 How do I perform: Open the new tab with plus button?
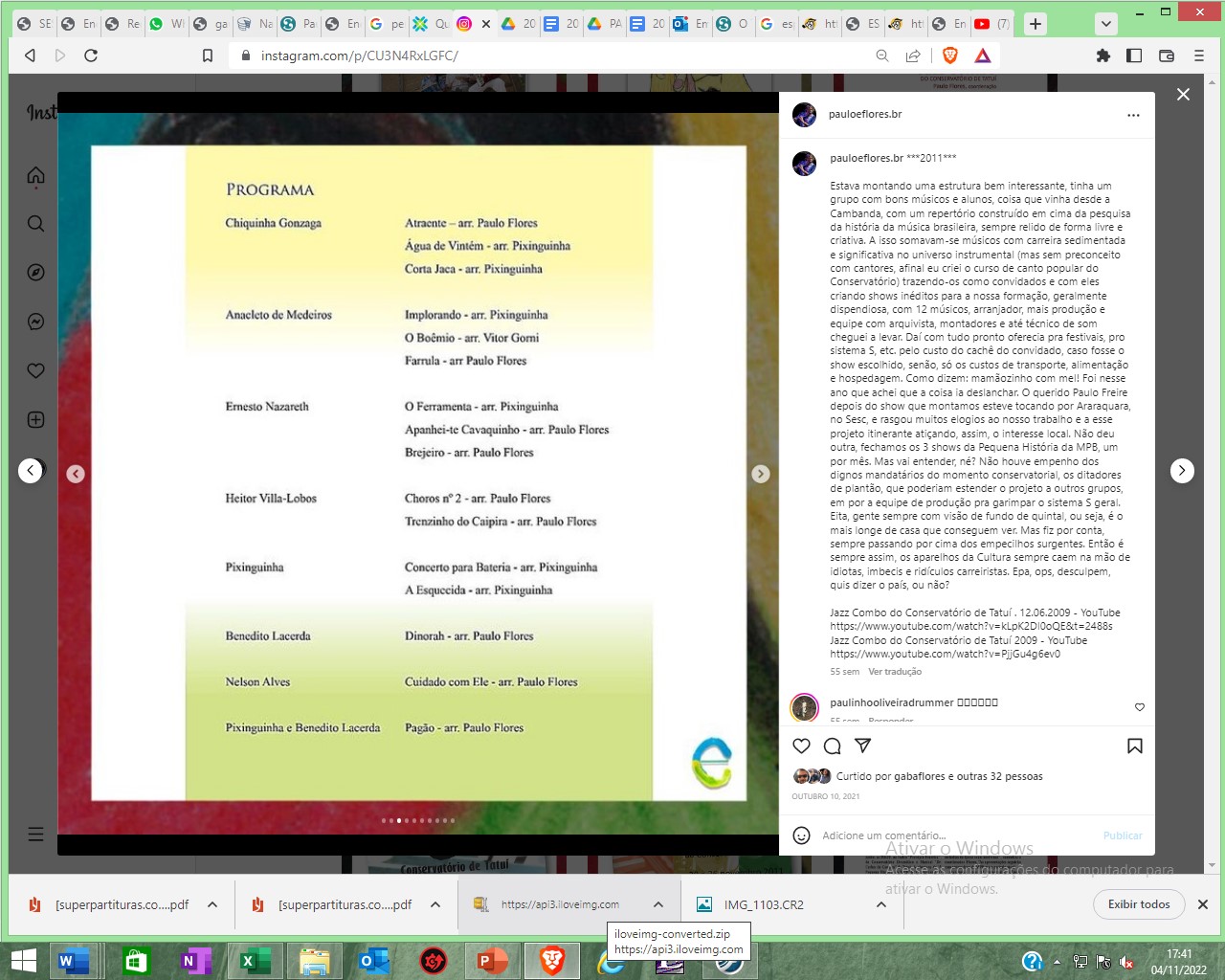pos(1036,24)
